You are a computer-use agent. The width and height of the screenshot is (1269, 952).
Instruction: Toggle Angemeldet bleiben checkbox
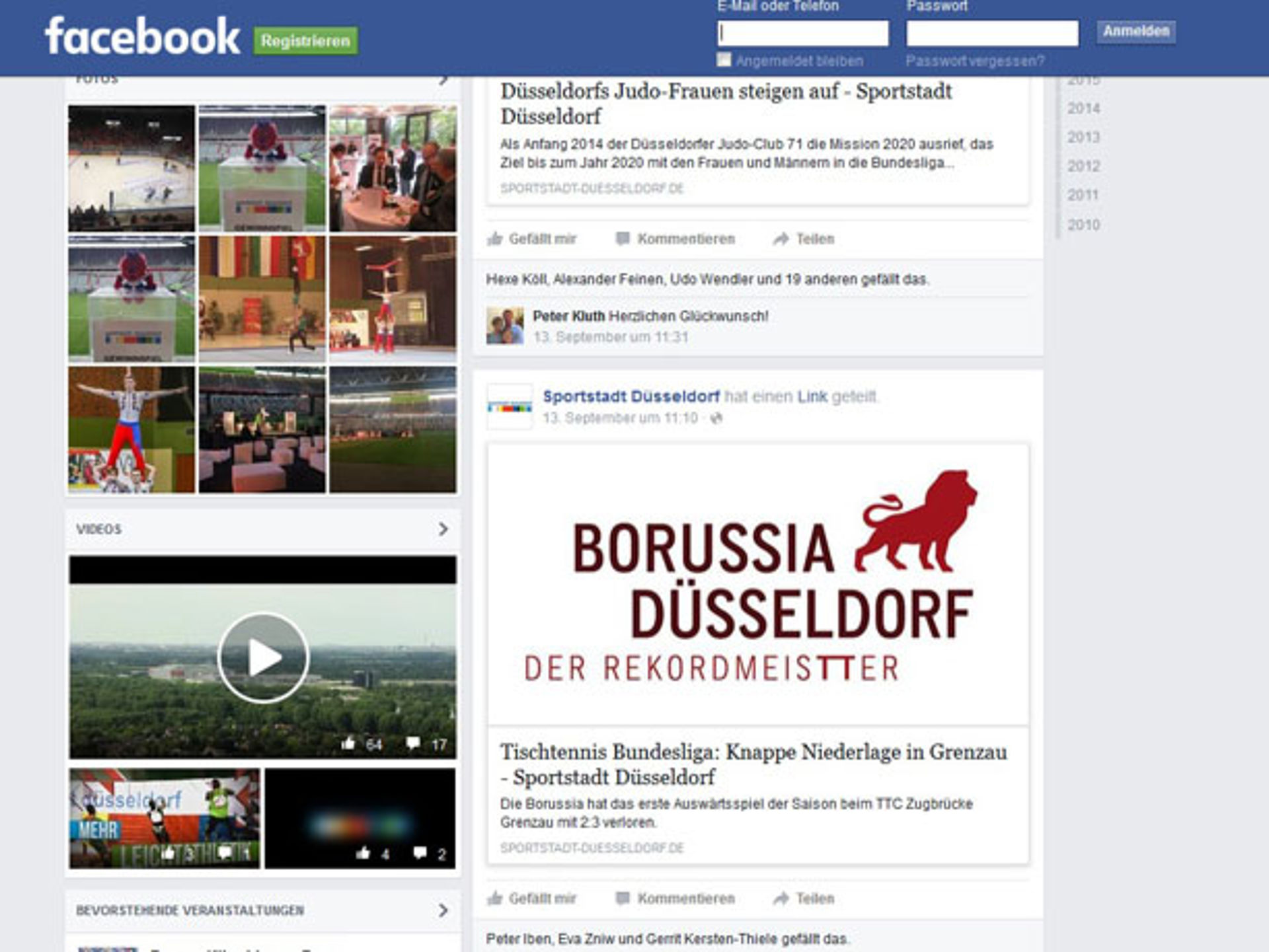(724, 60)
